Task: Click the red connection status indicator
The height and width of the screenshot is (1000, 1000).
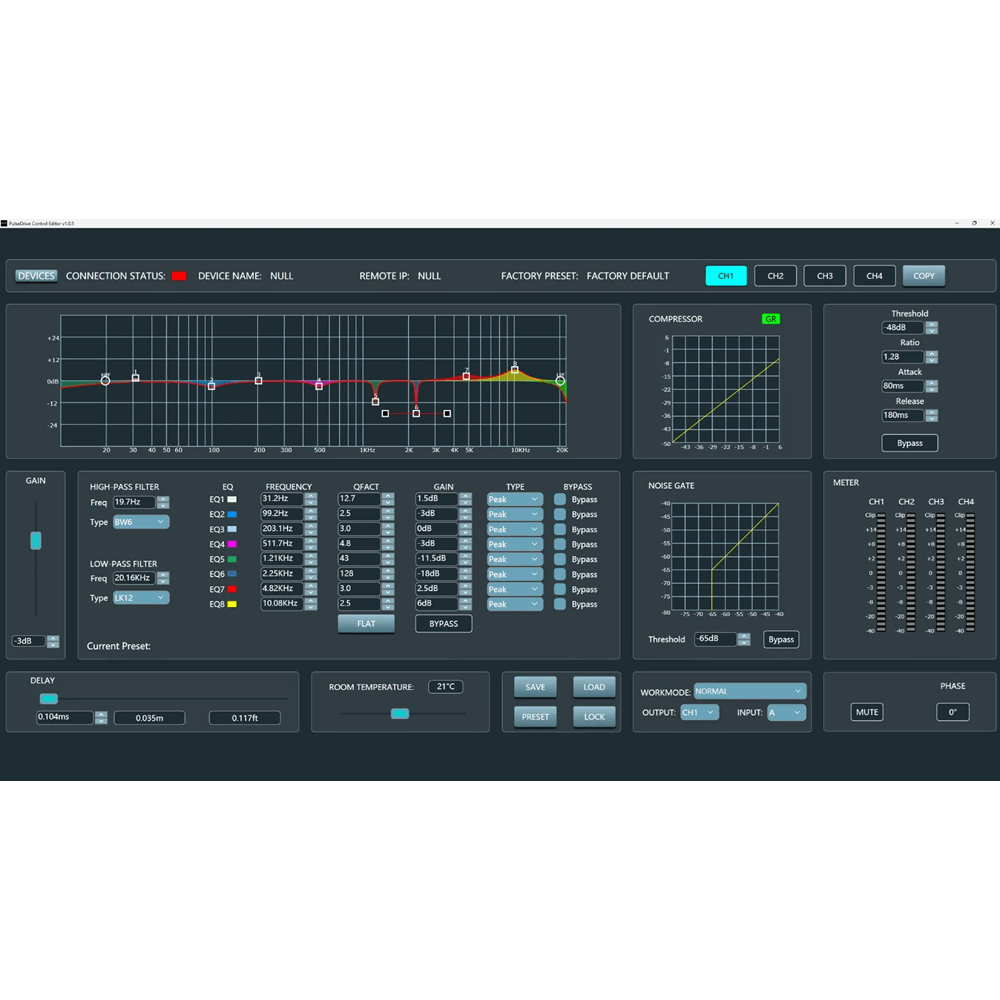Action: 179,276
